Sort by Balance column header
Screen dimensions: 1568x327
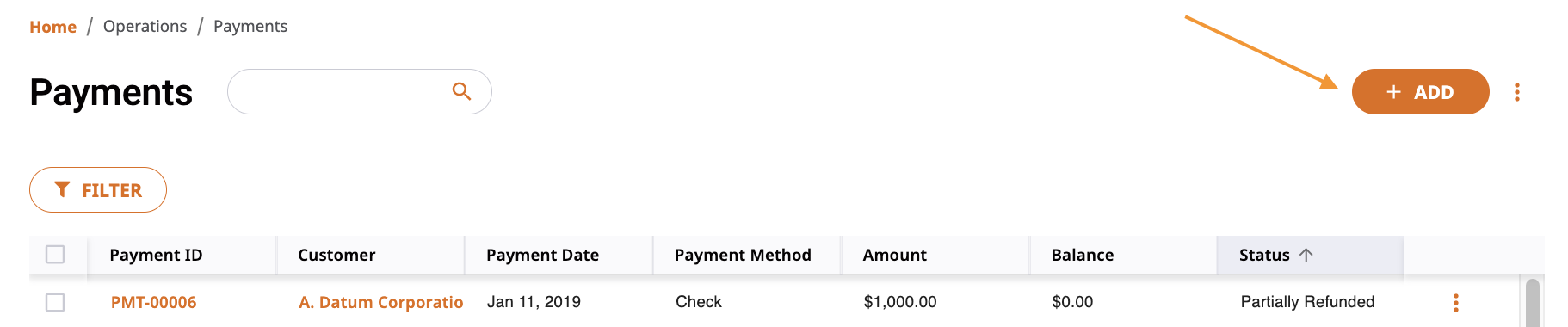[1082, 255]
